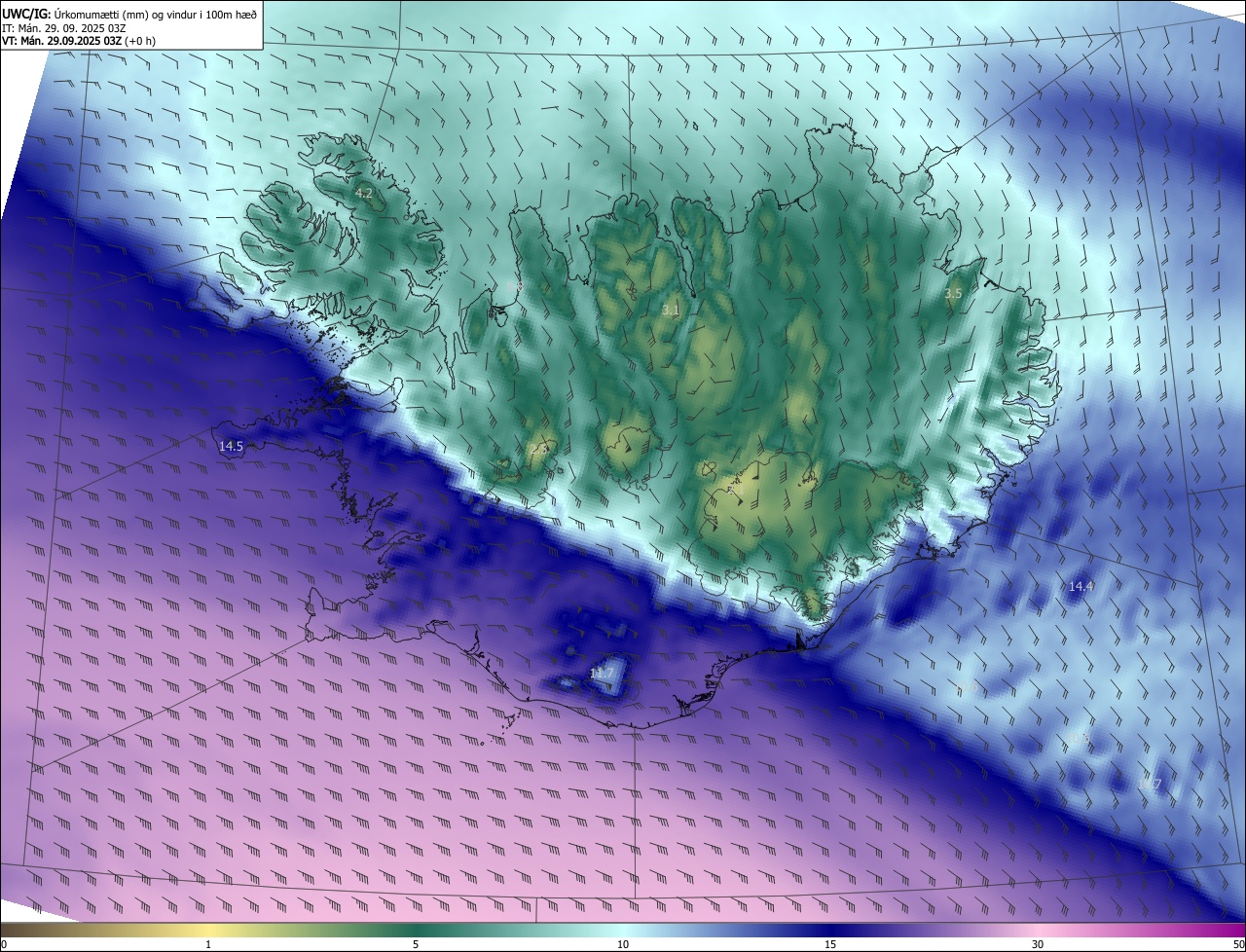Click the 10 tick on the color scale
Image resolution: width=1246 pixels, height=952 pixels.
coord(623,944)
